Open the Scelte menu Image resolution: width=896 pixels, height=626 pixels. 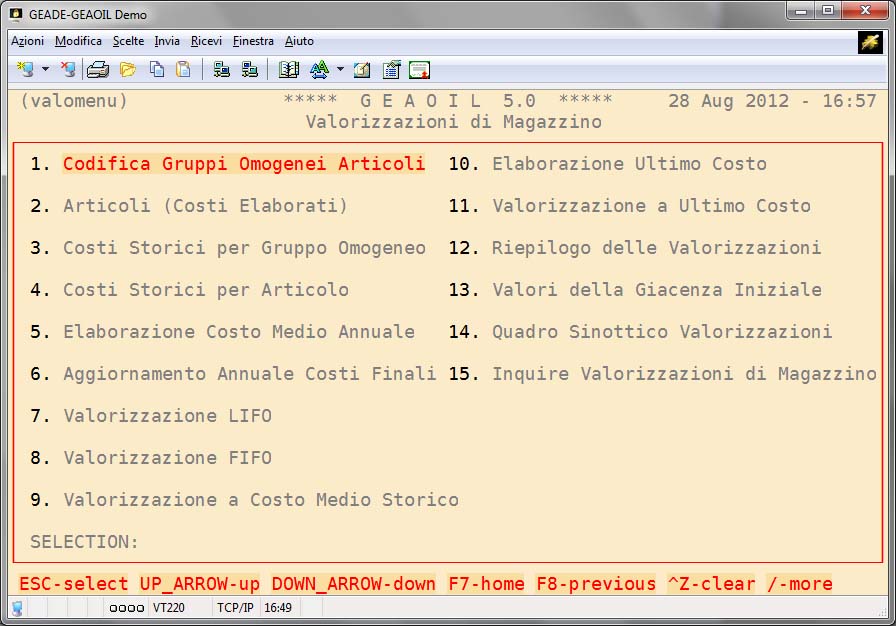(x=128, y=41)
